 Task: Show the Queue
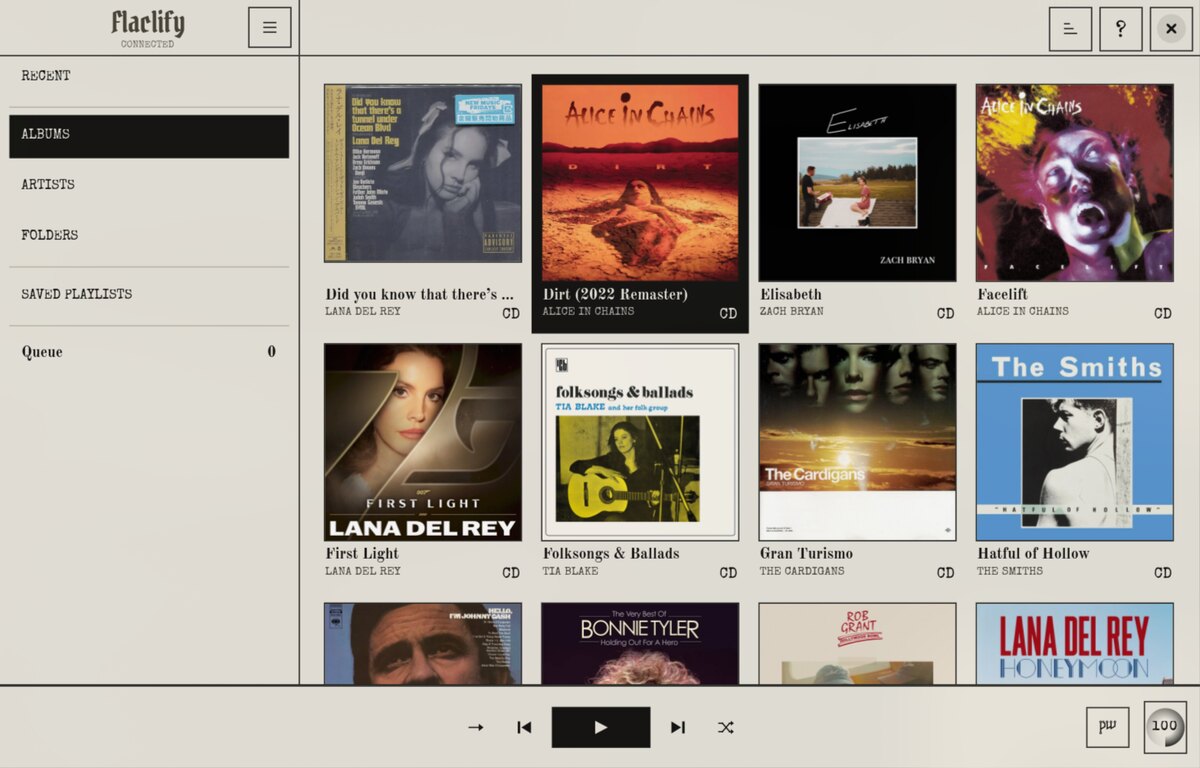149,352
